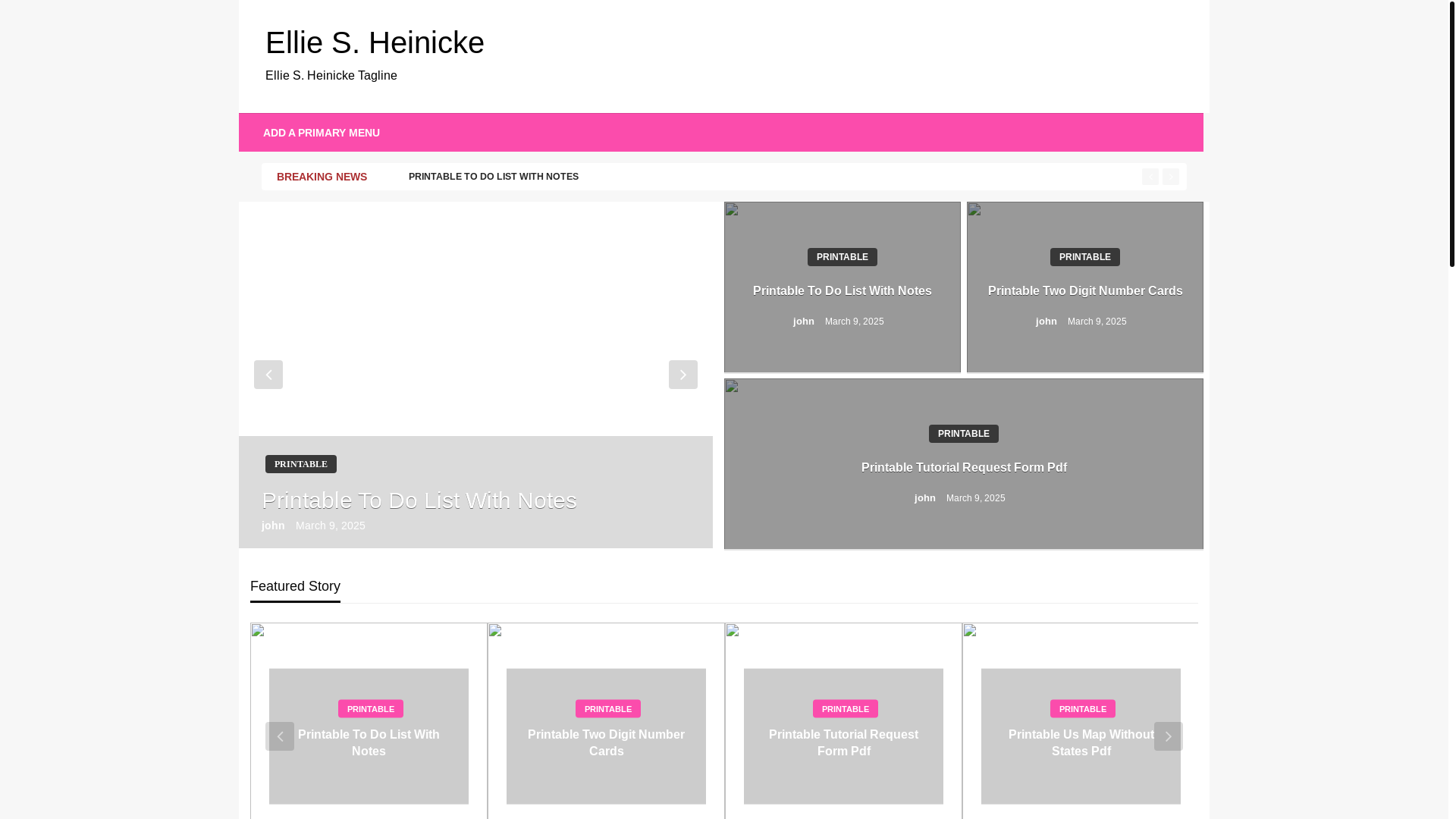
Task: Click the main slider next arrow
Action: pos(683,375)
